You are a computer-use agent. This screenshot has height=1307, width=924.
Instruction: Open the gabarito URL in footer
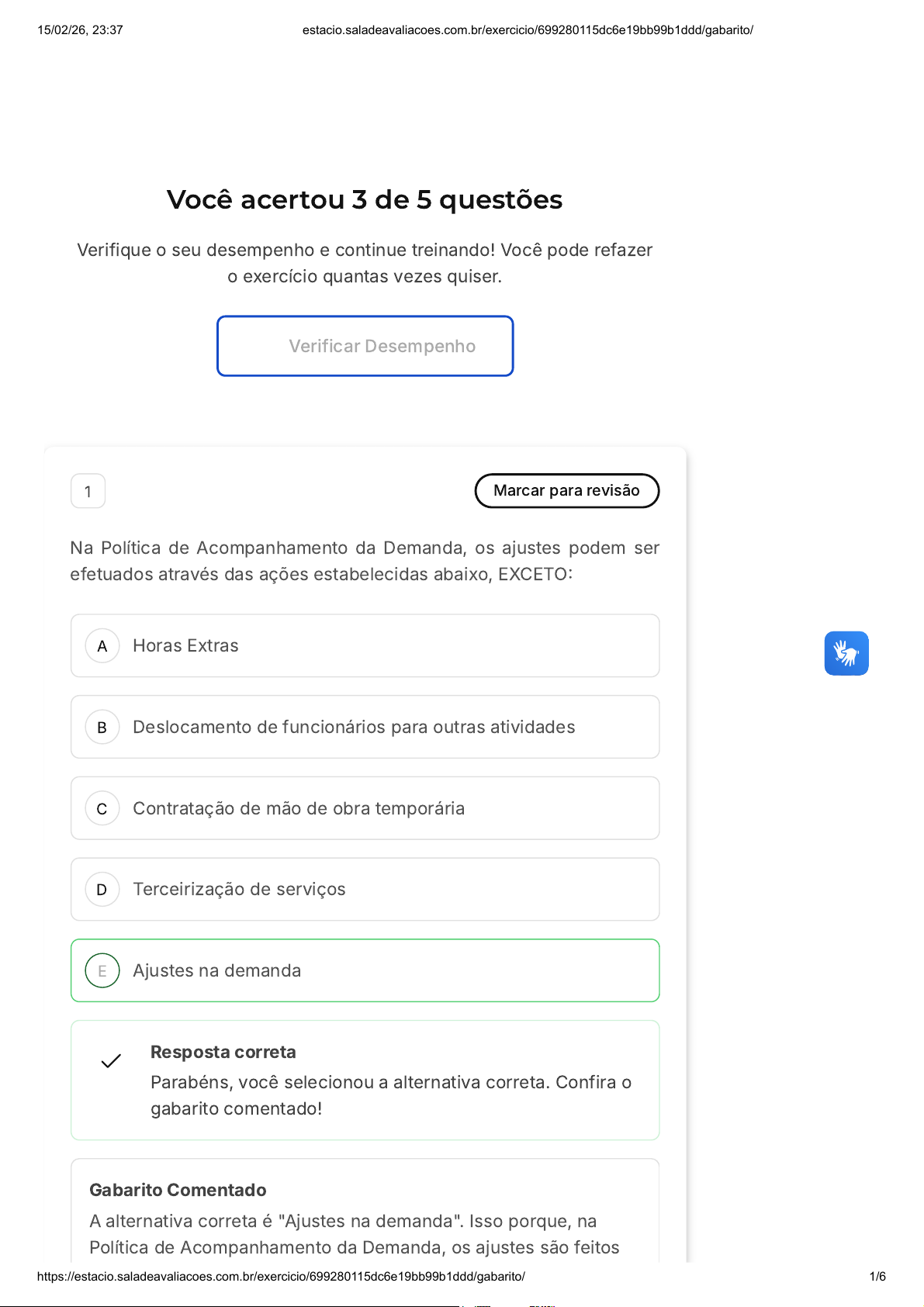point(281,1277)
